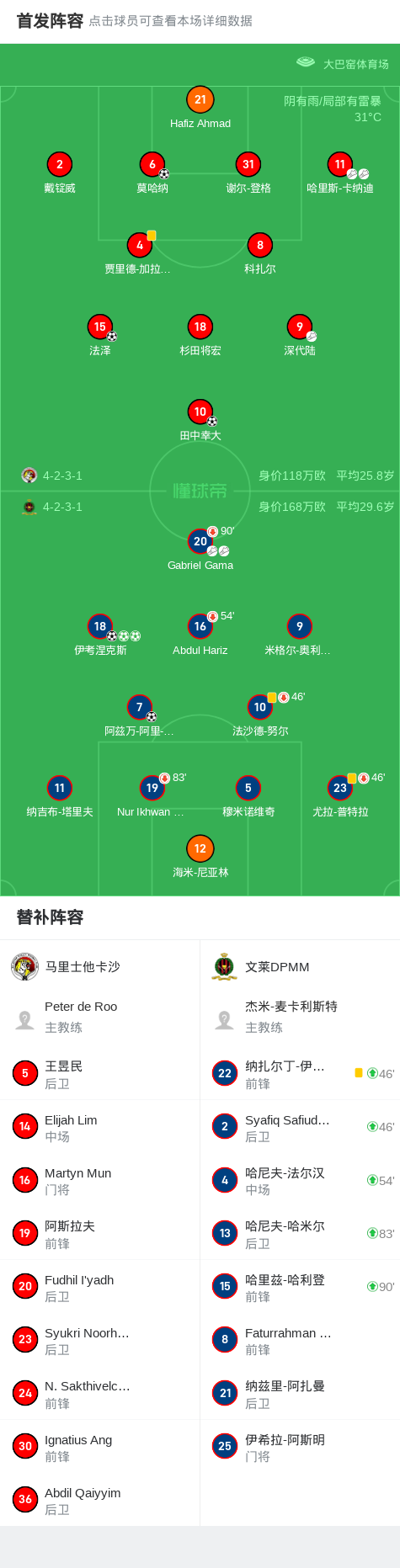The image size is (400, 1568).
Task: Click the 马里士他卡沙 team crest
Action: point(24,967)
